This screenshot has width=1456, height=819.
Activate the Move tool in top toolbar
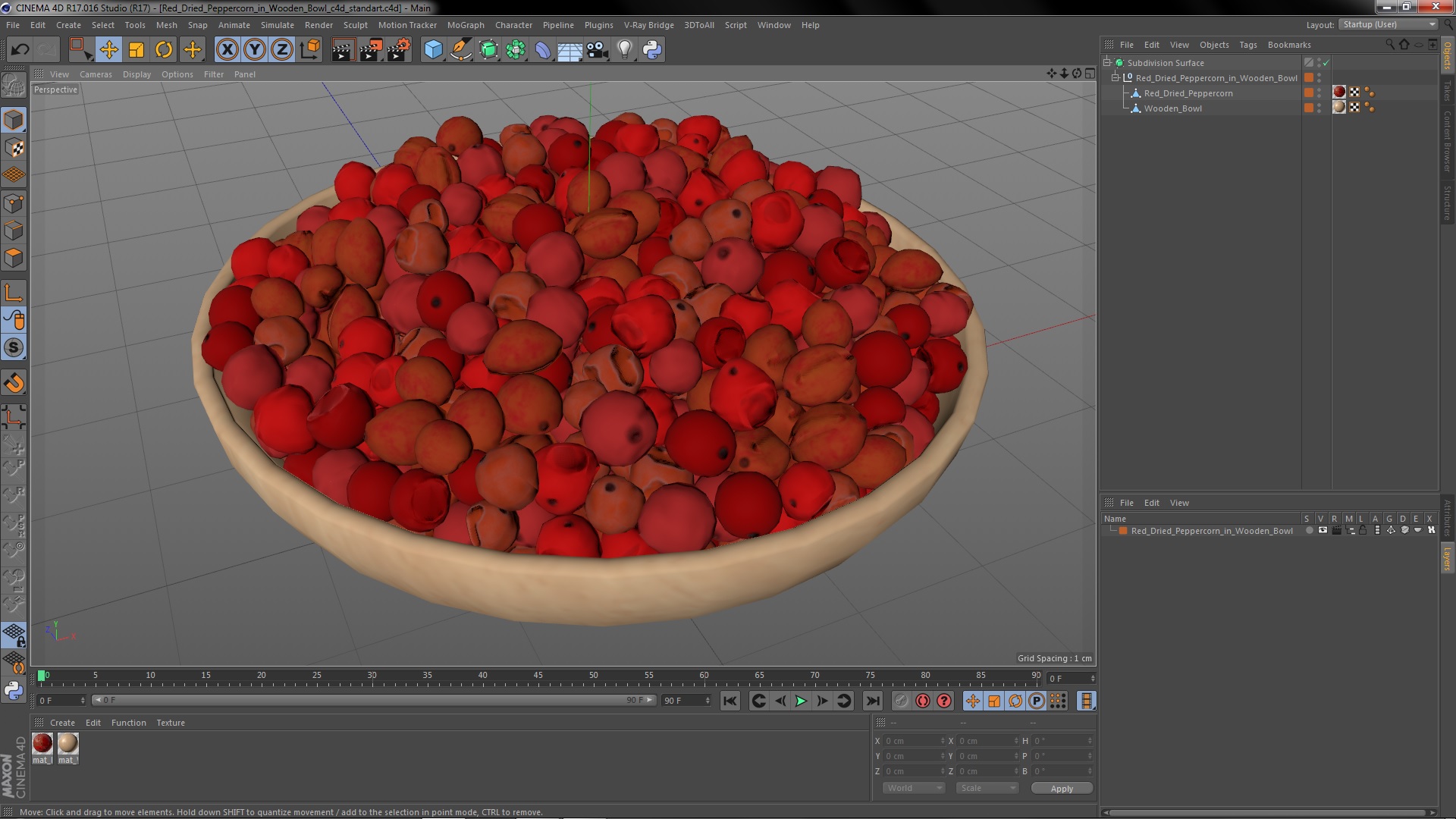coord(108,50)
